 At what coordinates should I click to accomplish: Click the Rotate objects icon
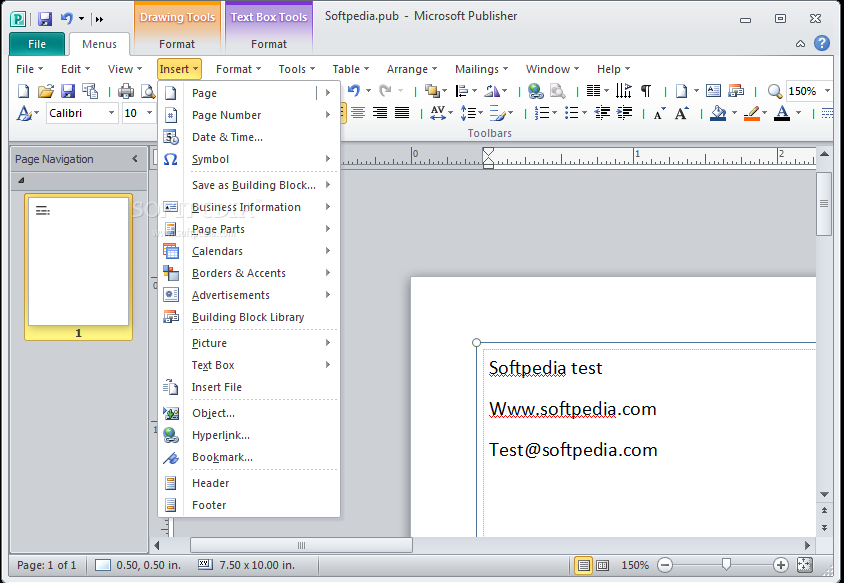click(x=492, y=91)
